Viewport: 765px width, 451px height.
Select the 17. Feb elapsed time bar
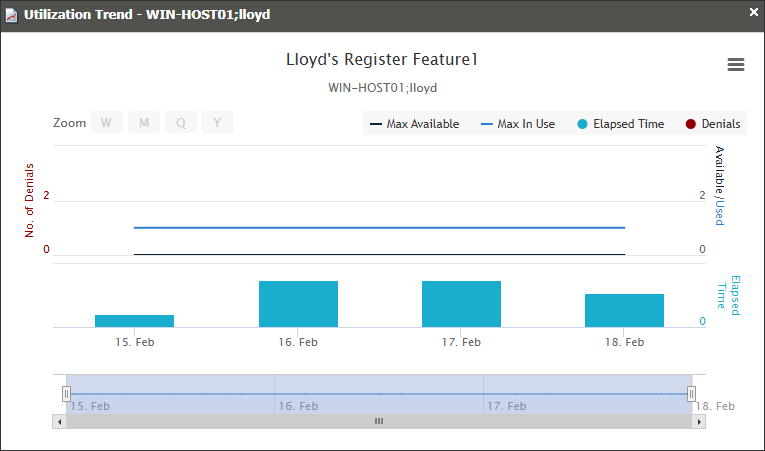coord(462,304)
